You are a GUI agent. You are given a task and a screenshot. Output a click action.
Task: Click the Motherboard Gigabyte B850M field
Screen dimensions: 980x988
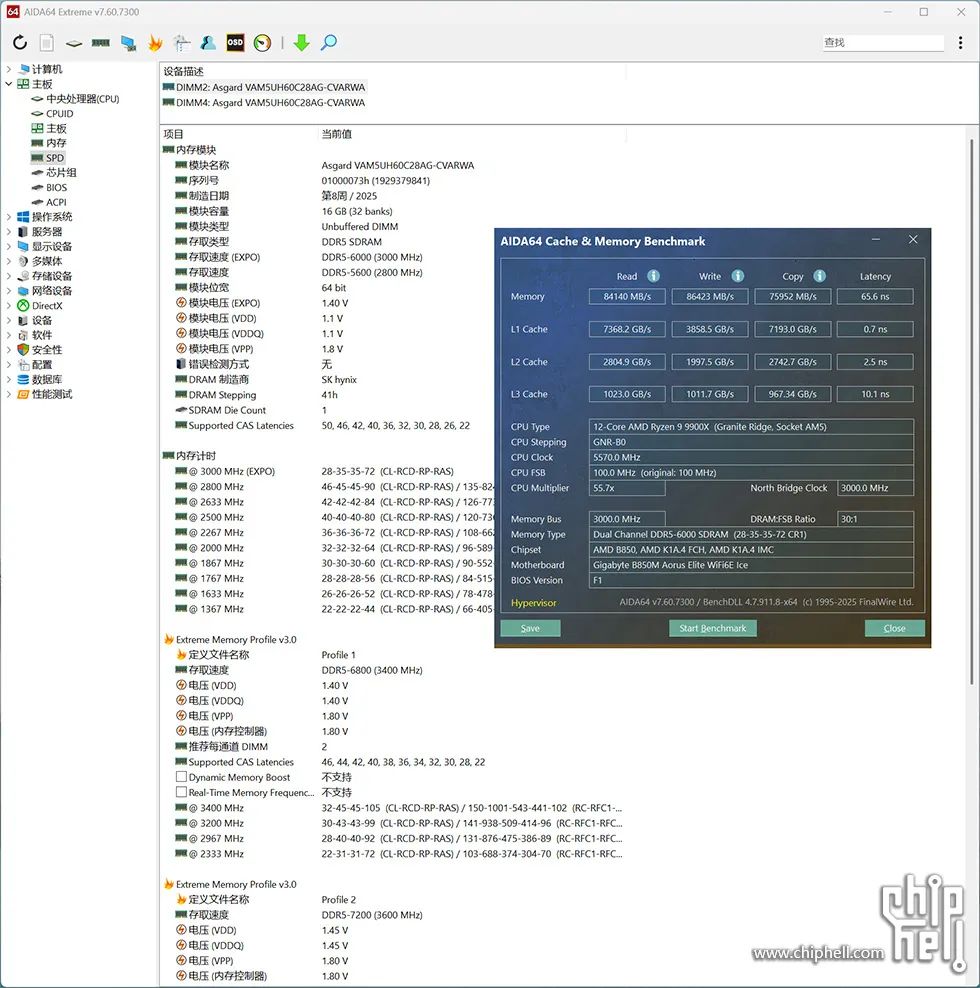pyautogui.click(x=751, y=565)
